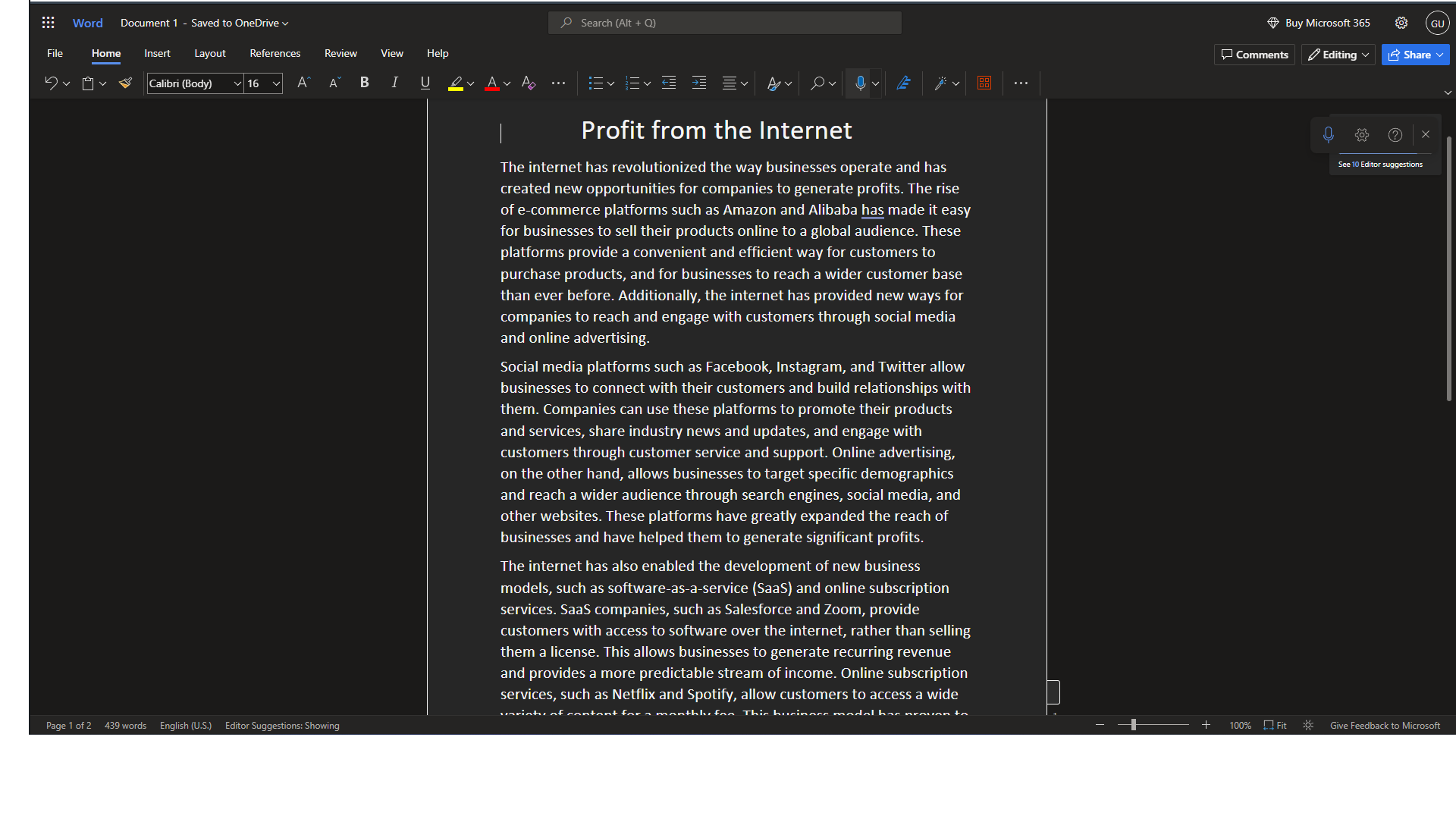Adjust the zoom slider handle
The image size is (1456, 819).
(1134, 725)
